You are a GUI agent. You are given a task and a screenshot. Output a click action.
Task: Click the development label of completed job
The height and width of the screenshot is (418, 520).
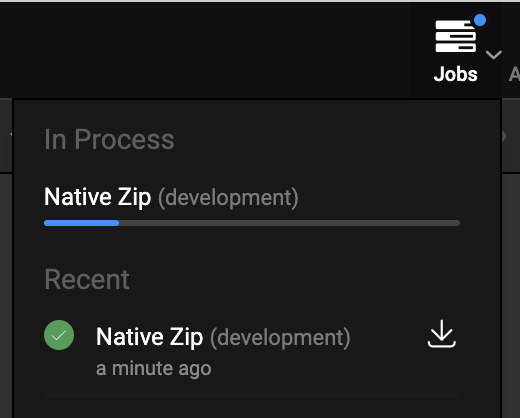coord(280,338)
